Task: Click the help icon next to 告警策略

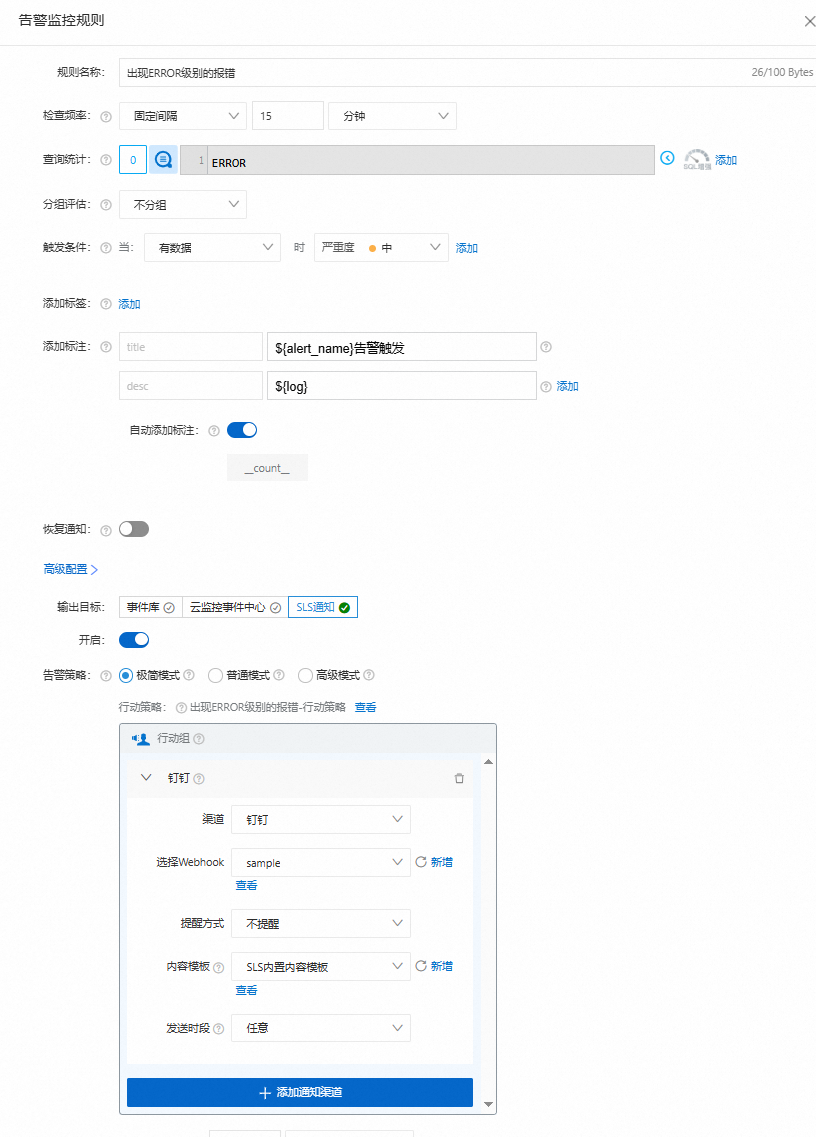Action: tap(106, 675)
